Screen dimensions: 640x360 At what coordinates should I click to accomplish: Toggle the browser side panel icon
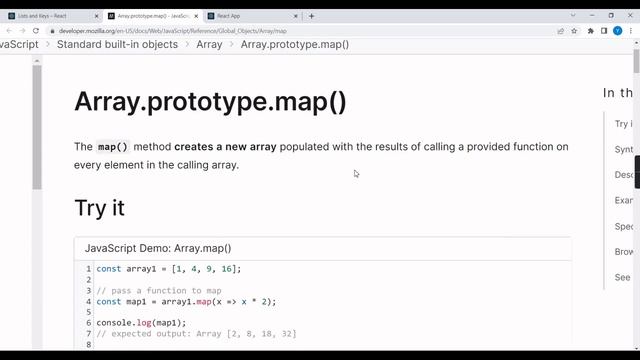pyautogui.click(x=604, y=31)
